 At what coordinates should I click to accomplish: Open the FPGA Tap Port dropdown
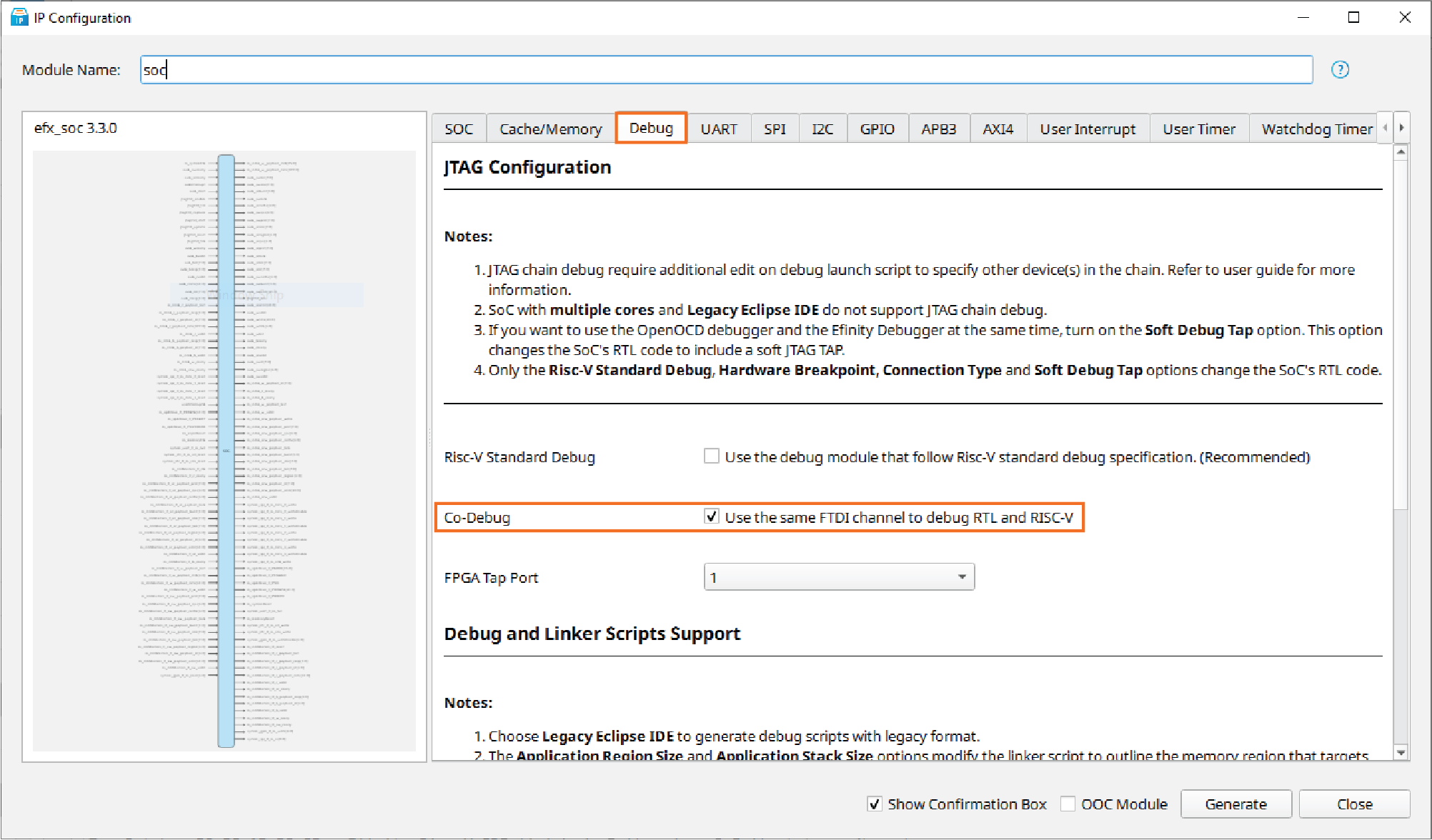coord(839,577)
